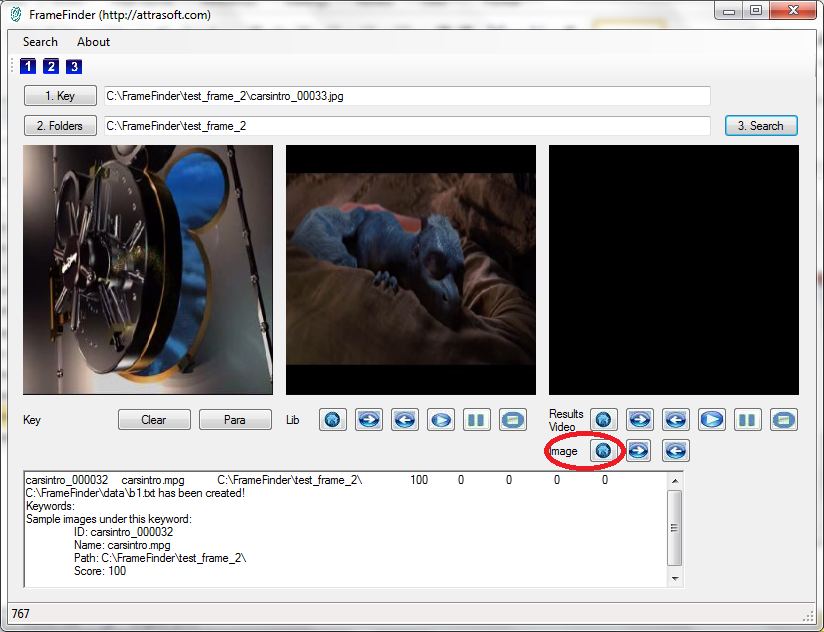The width and height of the screenshot is (824, 632).
Task: Play the Lib video
Action: click(441, 420)
